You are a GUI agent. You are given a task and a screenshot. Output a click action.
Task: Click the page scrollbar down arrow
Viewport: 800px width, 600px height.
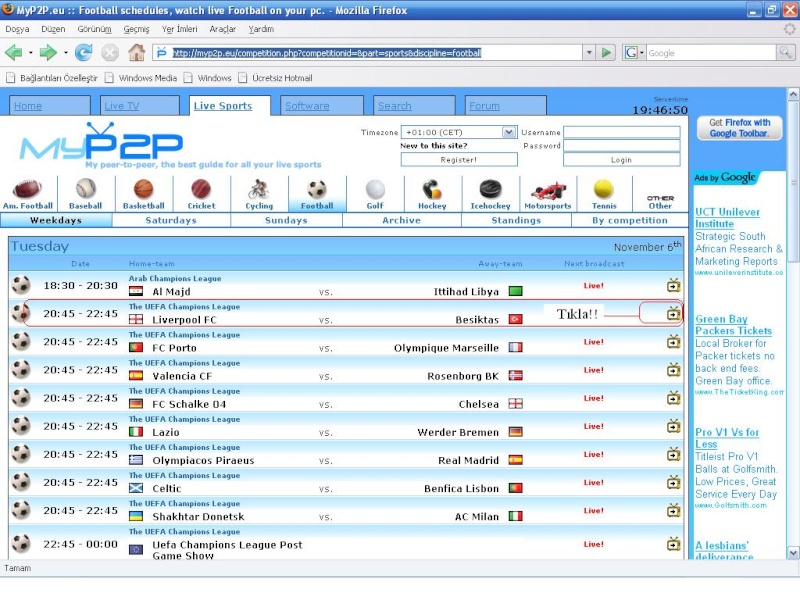(x=793, y=553)
